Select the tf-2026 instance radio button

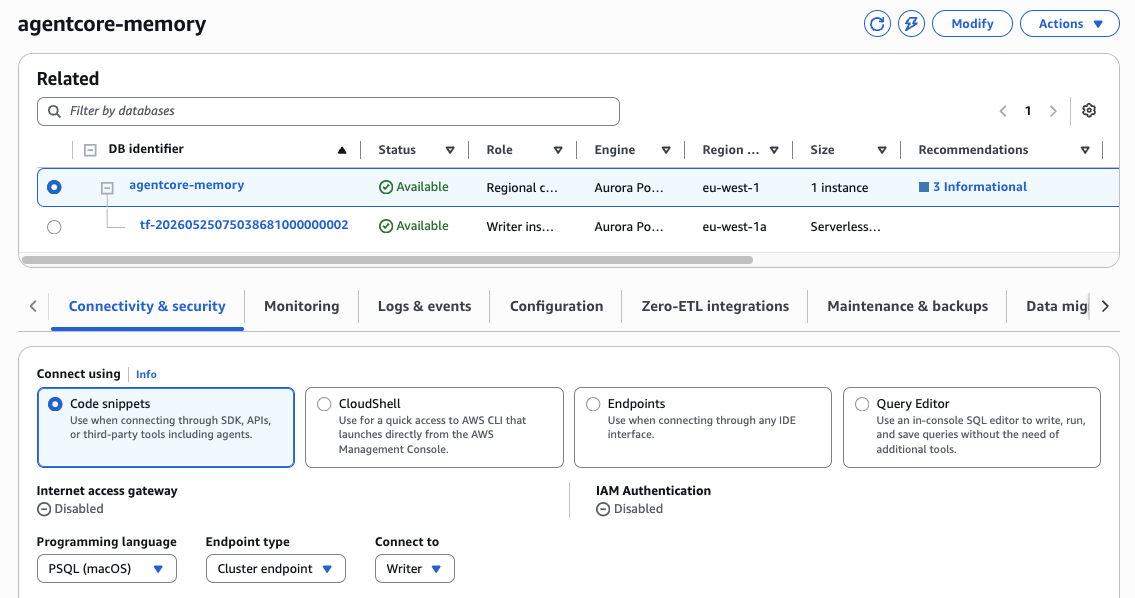pyautogui.click(x=54, y=227)
